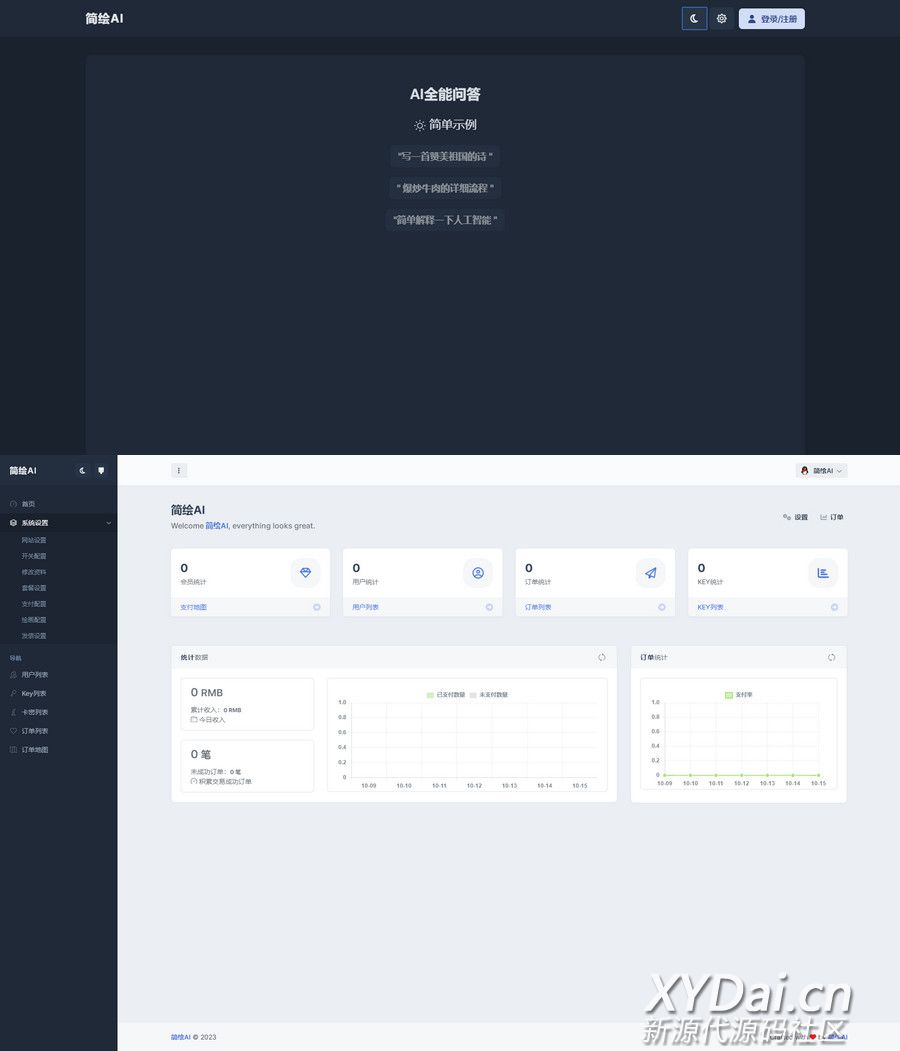Click the paper plane icon on 订单统计 card
Image resolution: width=900 pixels, height=1051 pixels.
click(x=651, y=573)
